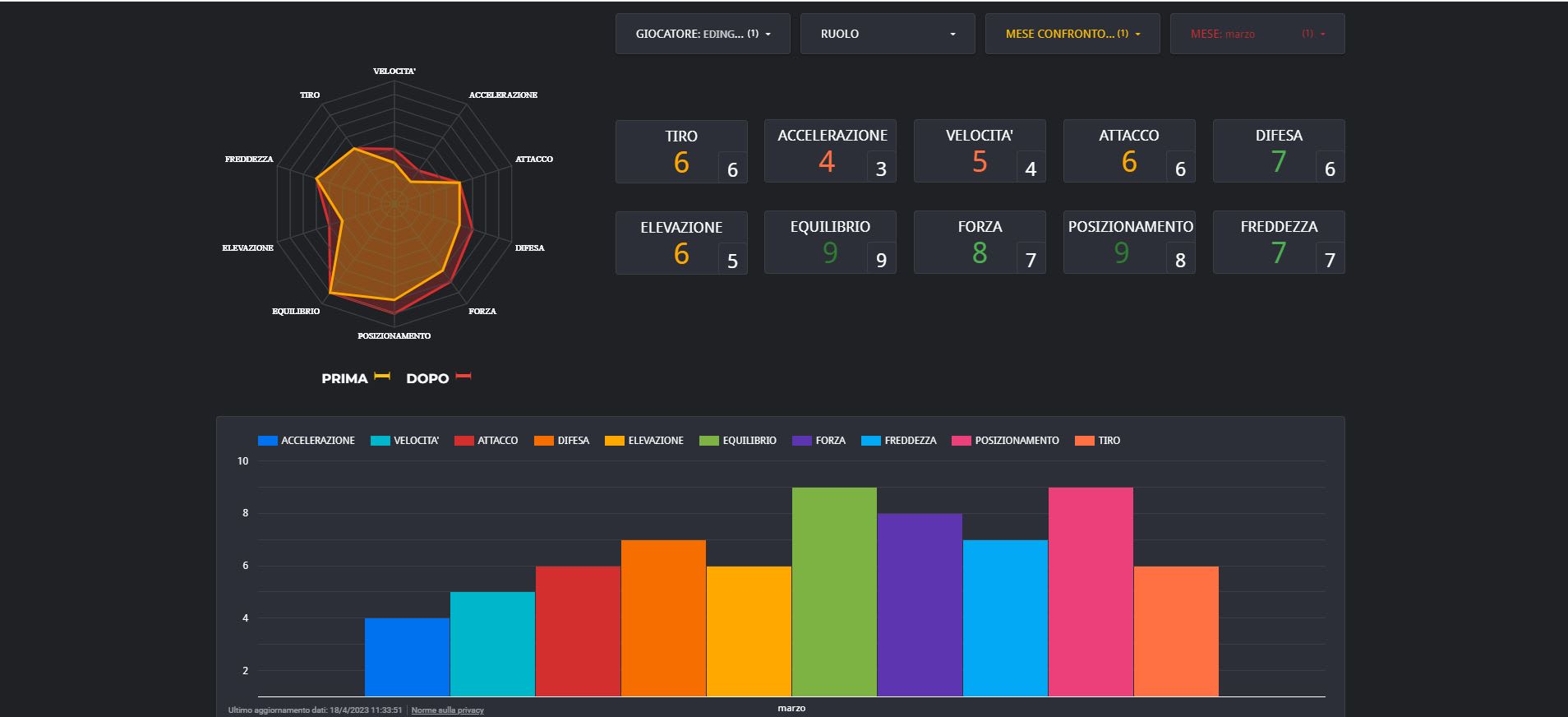
Task: Click the ELEVAZIONE radar axis label
Action: tap(248, 248)
